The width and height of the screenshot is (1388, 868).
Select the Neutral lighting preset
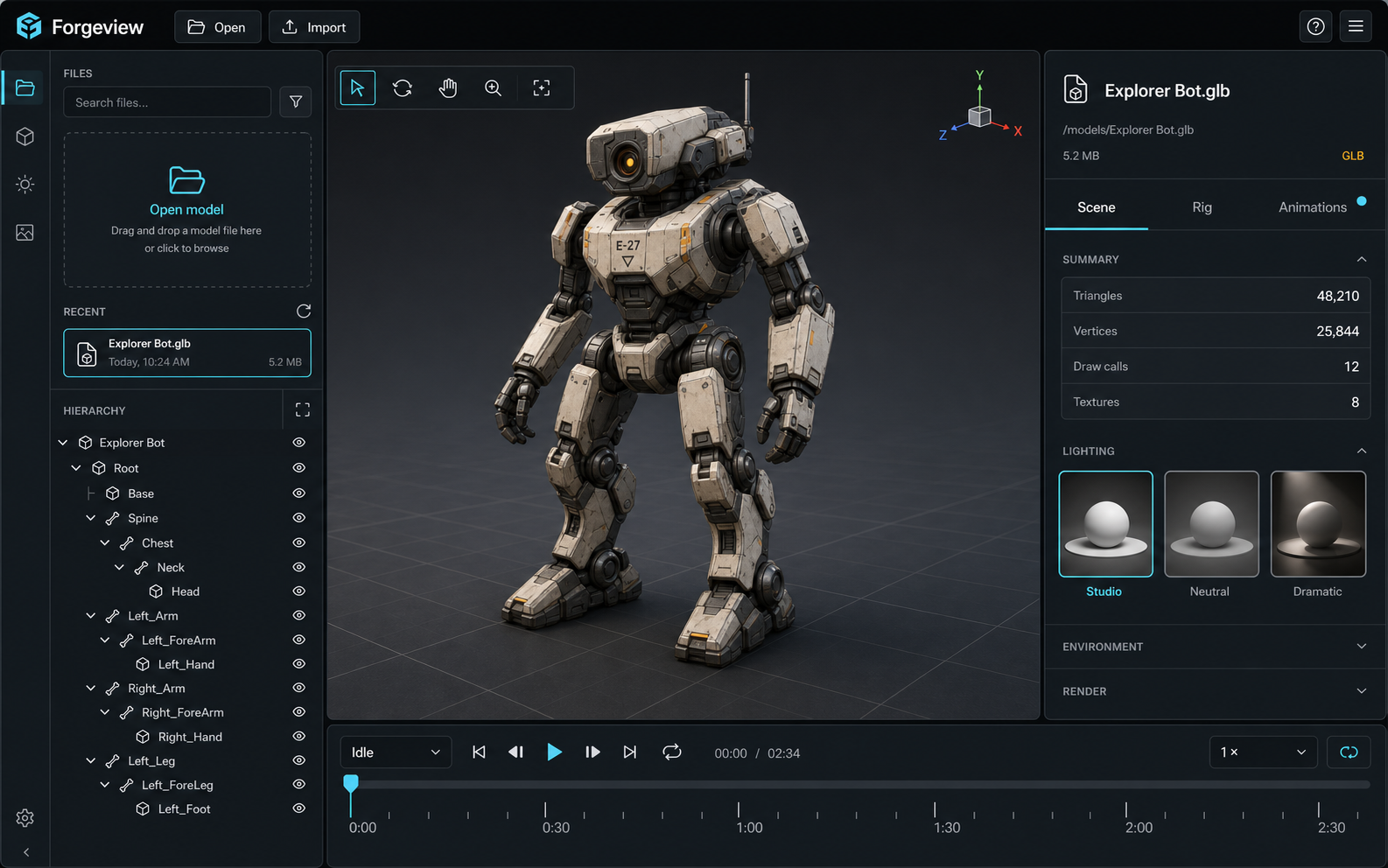click(x=1211, y=524)
